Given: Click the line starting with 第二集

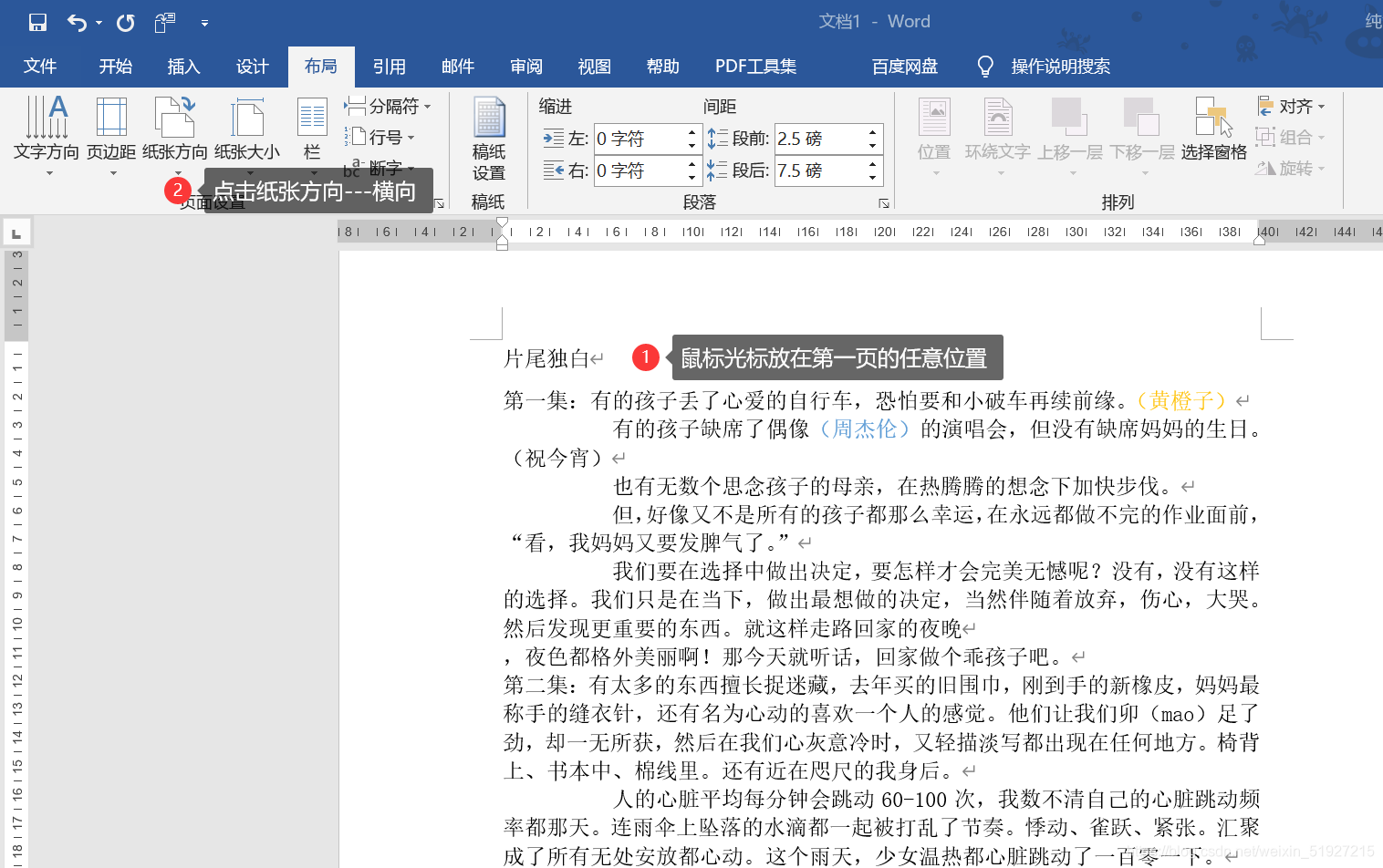Looking at the screenshot, I should (881, 685).
